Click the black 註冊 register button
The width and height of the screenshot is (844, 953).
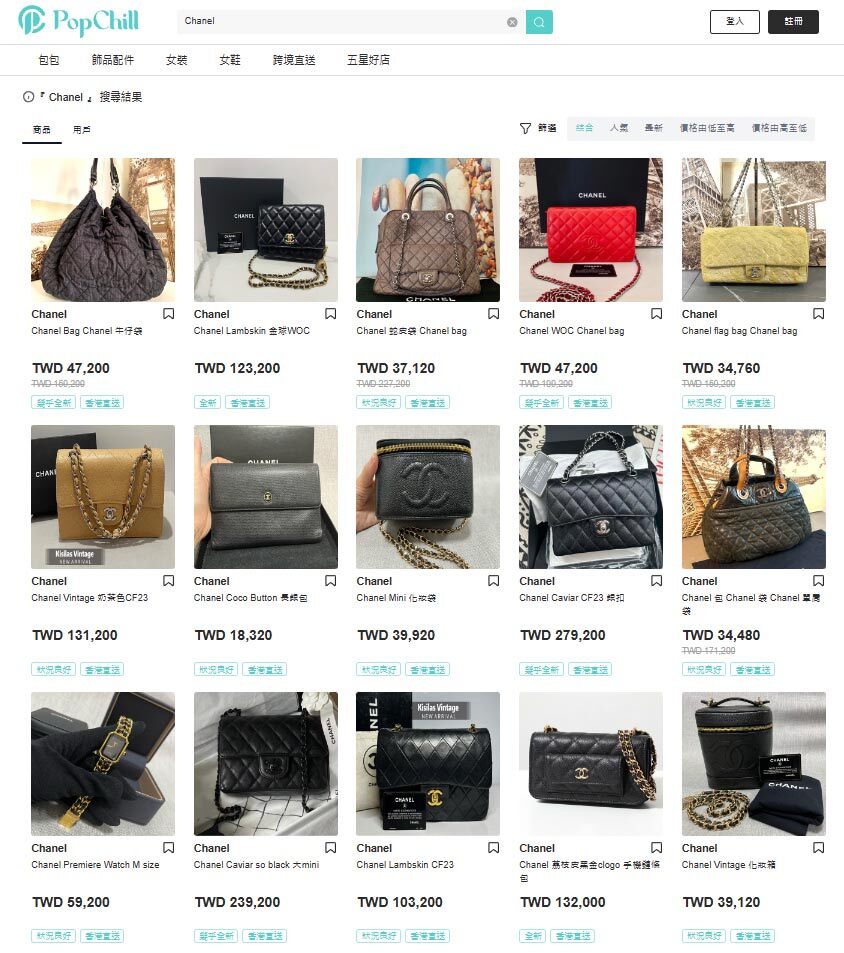[x=793, y=21]
